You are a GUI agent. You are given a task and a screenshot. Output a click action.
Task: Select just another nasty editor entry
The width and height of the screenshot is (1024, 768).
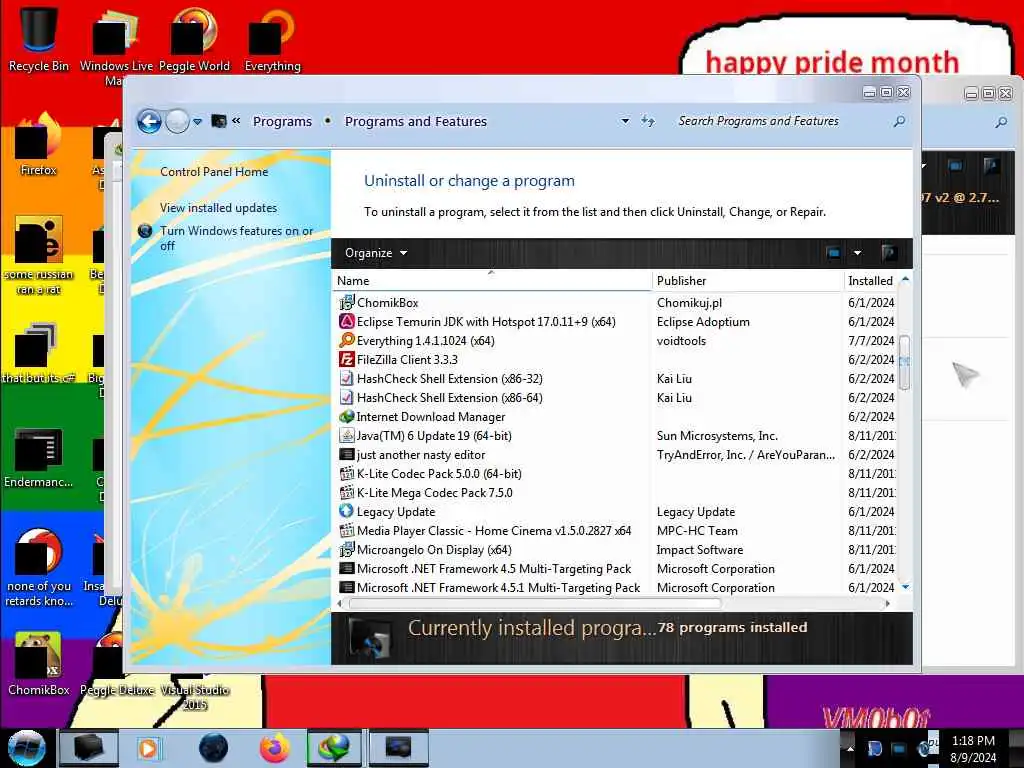pyautogui.click(x=421, y=455)
